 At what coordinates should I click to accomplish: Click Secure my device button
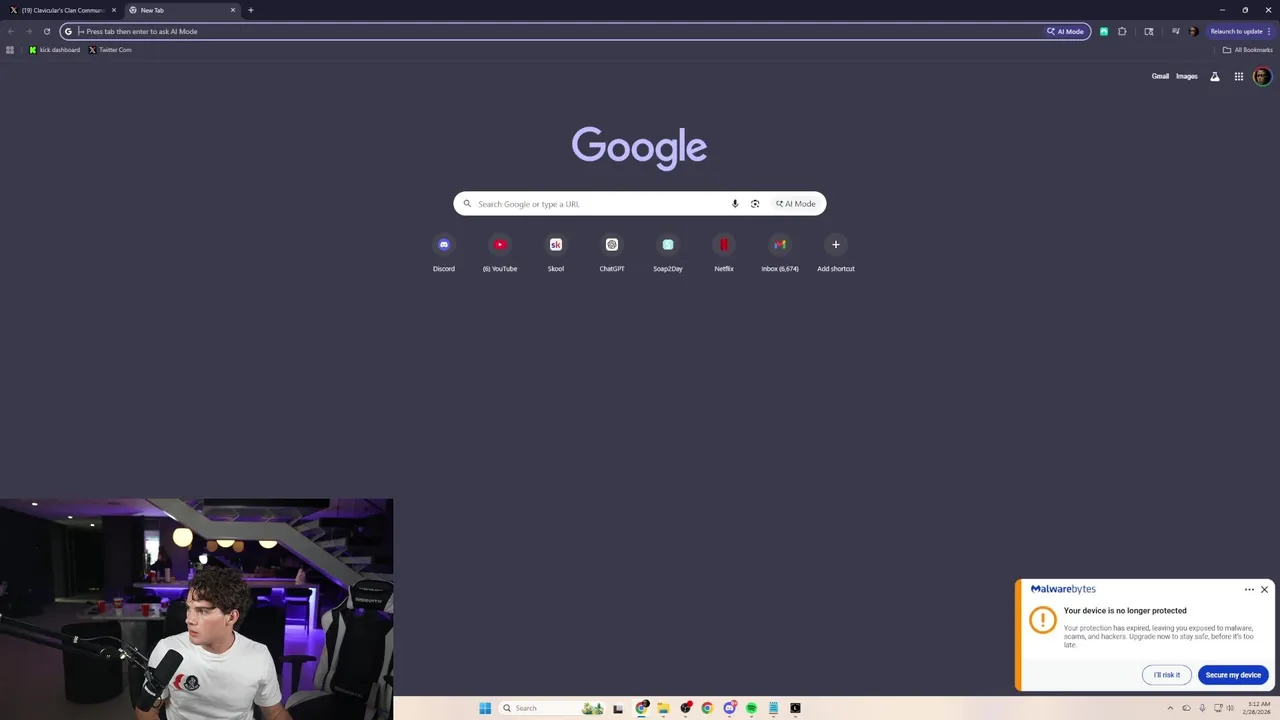[x=1233, y=675]
